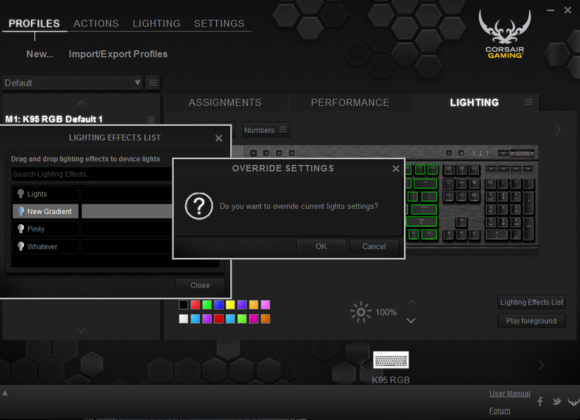Click Close in Lighting Effects List
Viewport: 580px width, 420px height.
coord(200,285)
